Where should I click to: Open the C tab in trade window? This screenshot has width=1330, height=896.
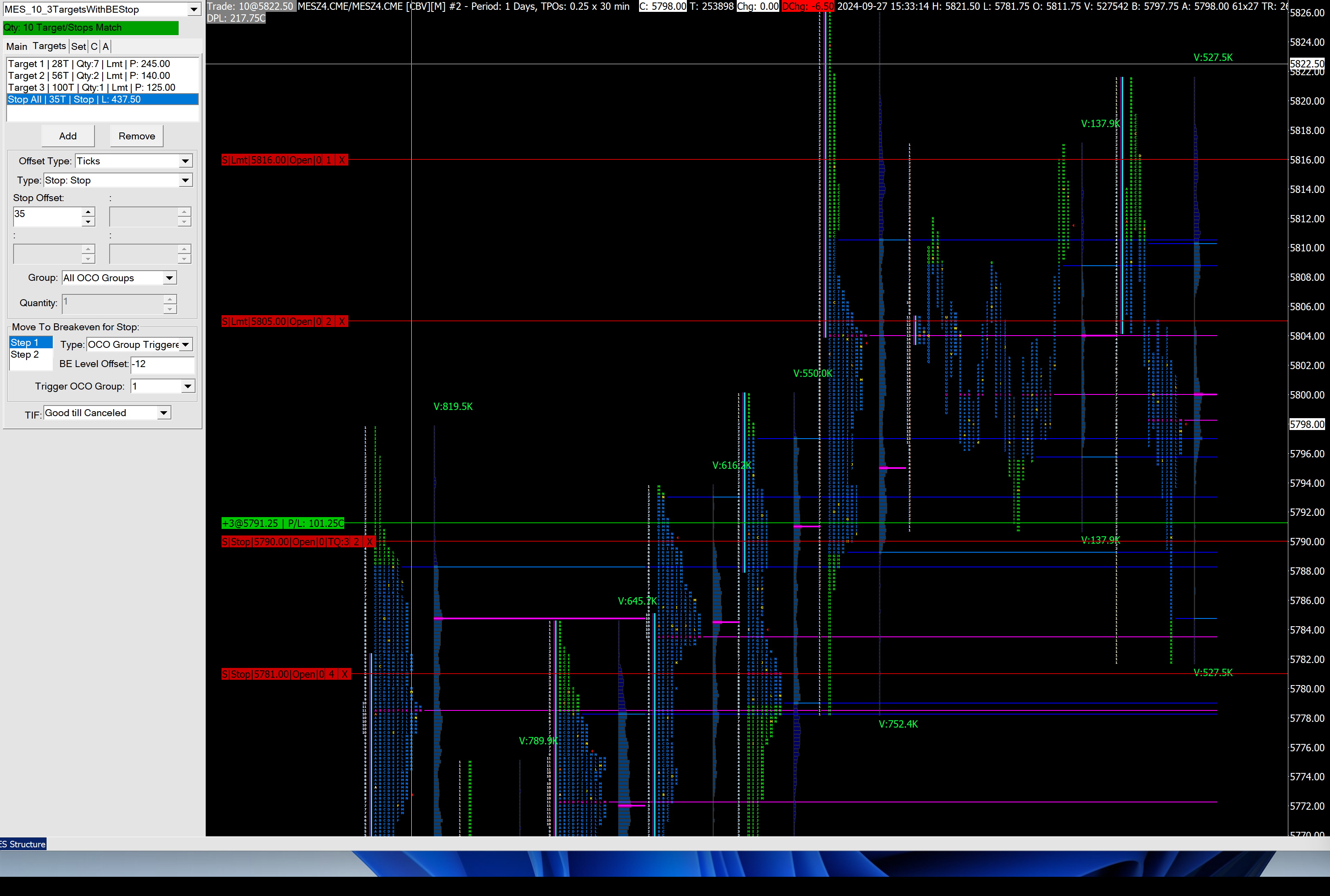(x=94, y=46)
